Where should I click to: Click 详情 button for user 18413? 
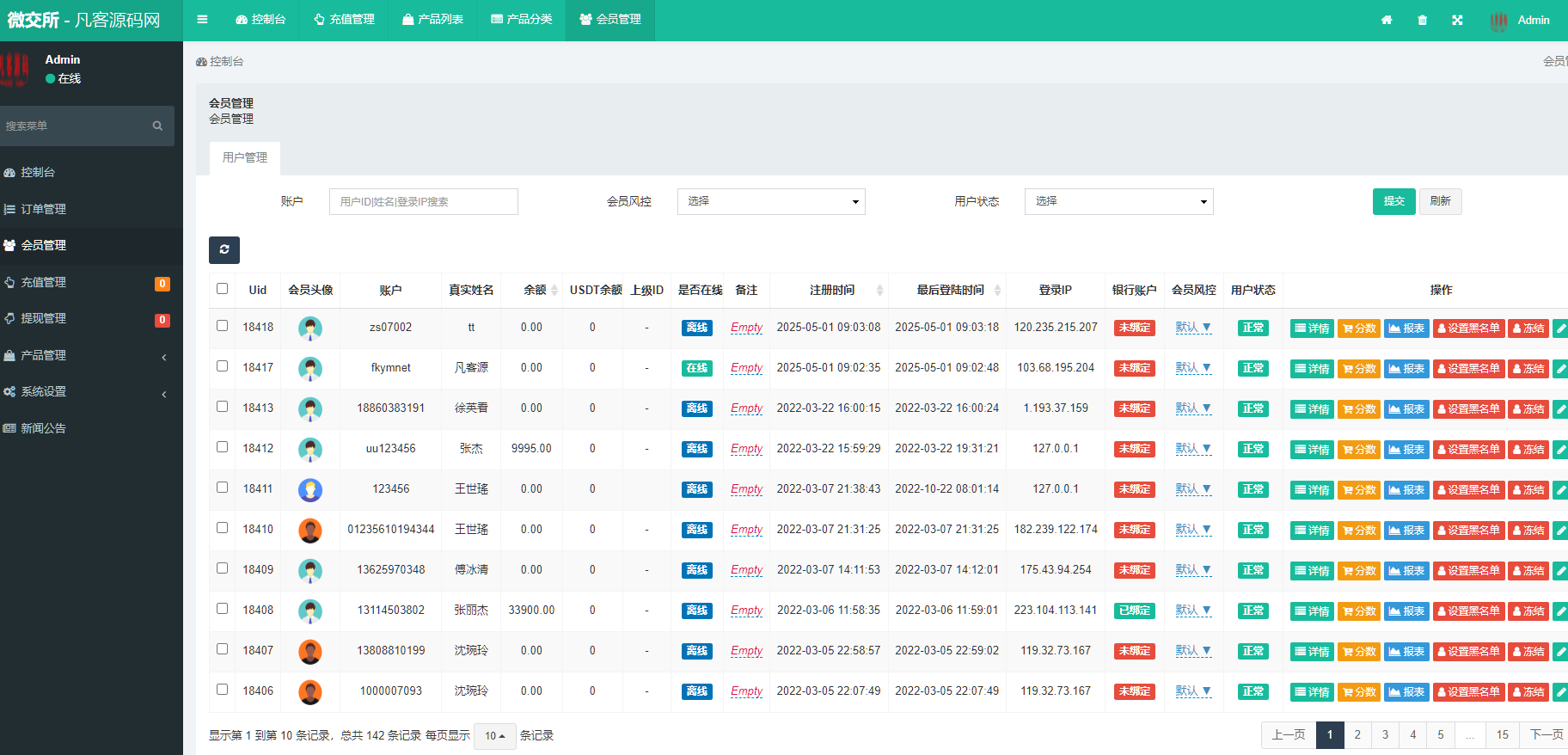(x=1312, y=409)
